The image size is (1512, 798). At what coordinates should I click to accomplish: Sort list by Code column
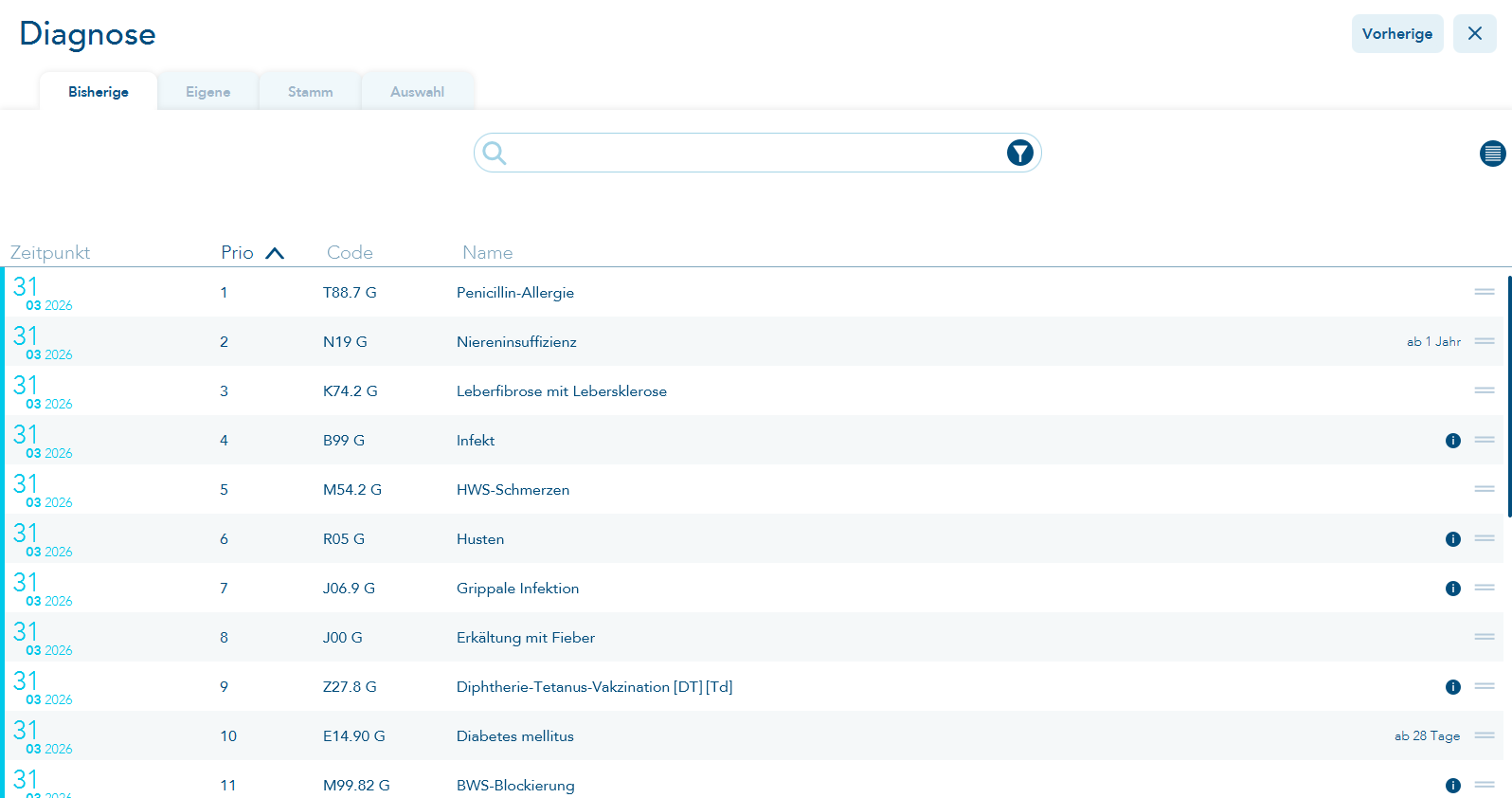(x=350, y=253)
